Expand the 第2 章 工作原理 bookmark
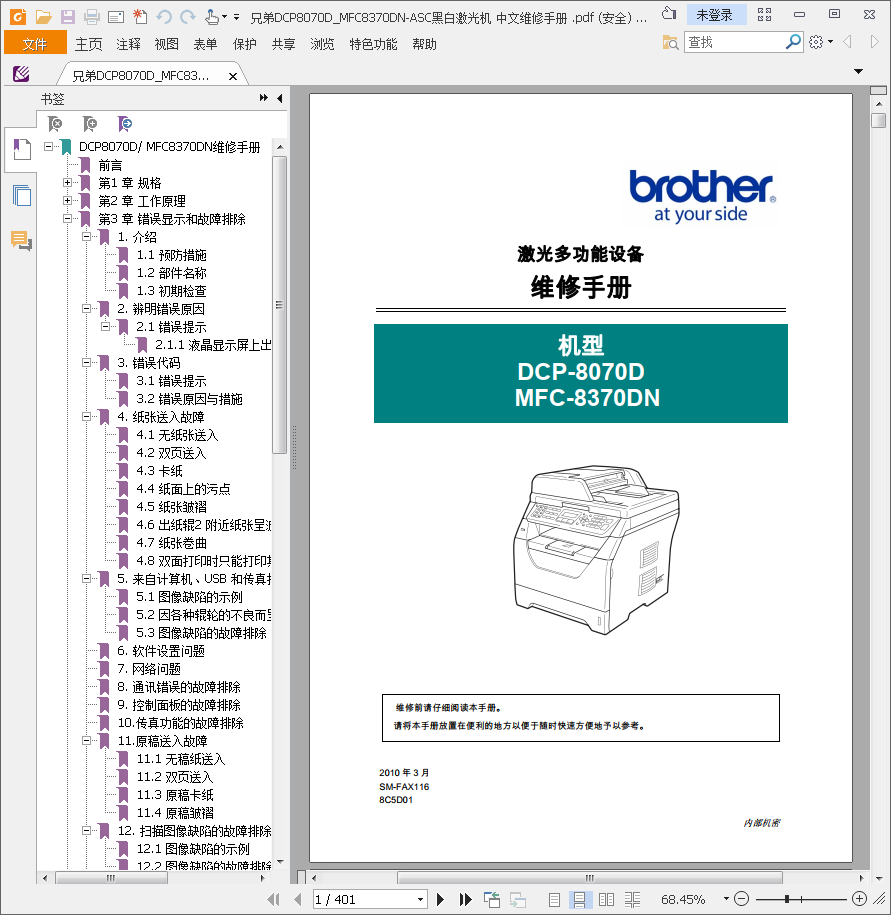 tap(68, 201)
